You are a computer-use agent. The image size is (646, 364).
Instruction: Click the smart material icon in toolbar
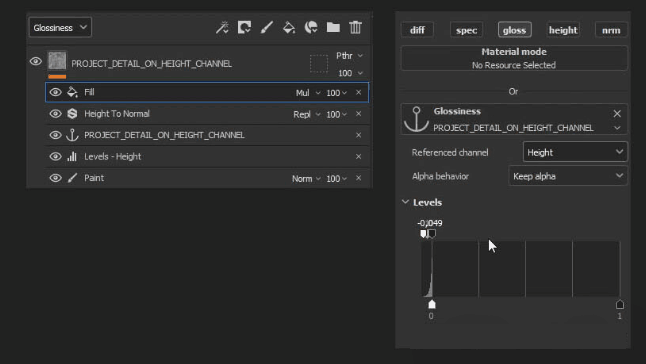(311, 28)
